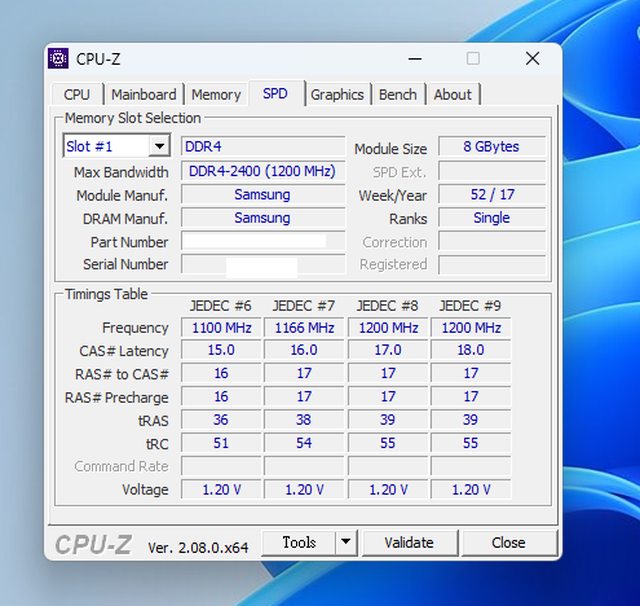Click the Max Bandwidth DDR4-2400 field

click(262, 171)
